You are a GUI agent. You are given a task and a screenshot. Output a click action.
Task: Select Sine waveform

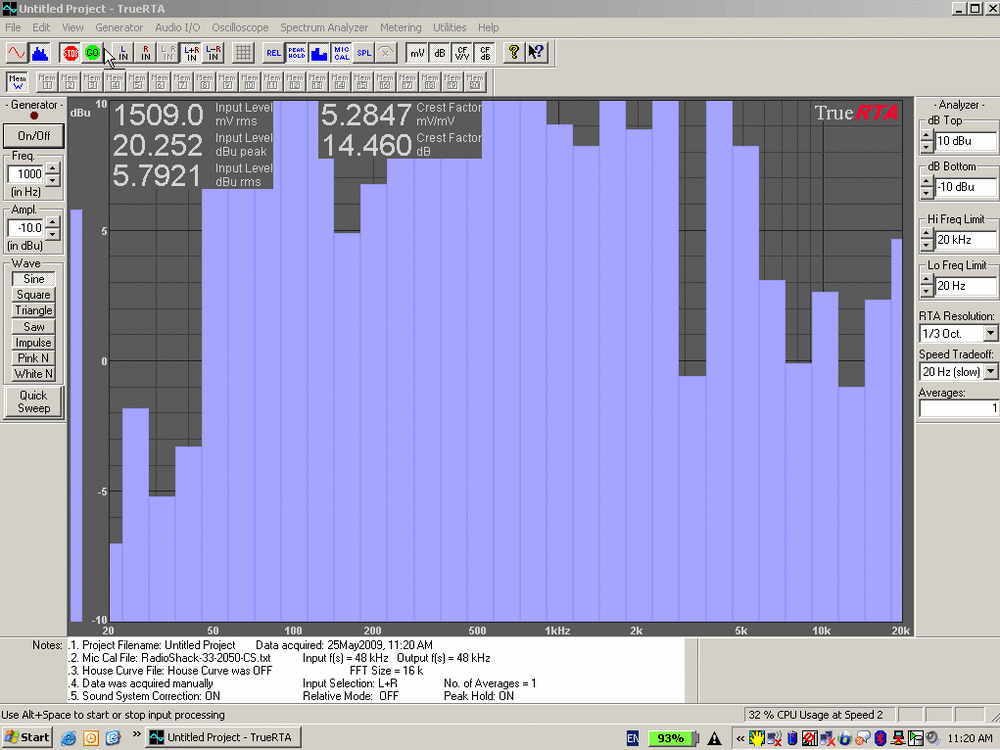[34, 279]
